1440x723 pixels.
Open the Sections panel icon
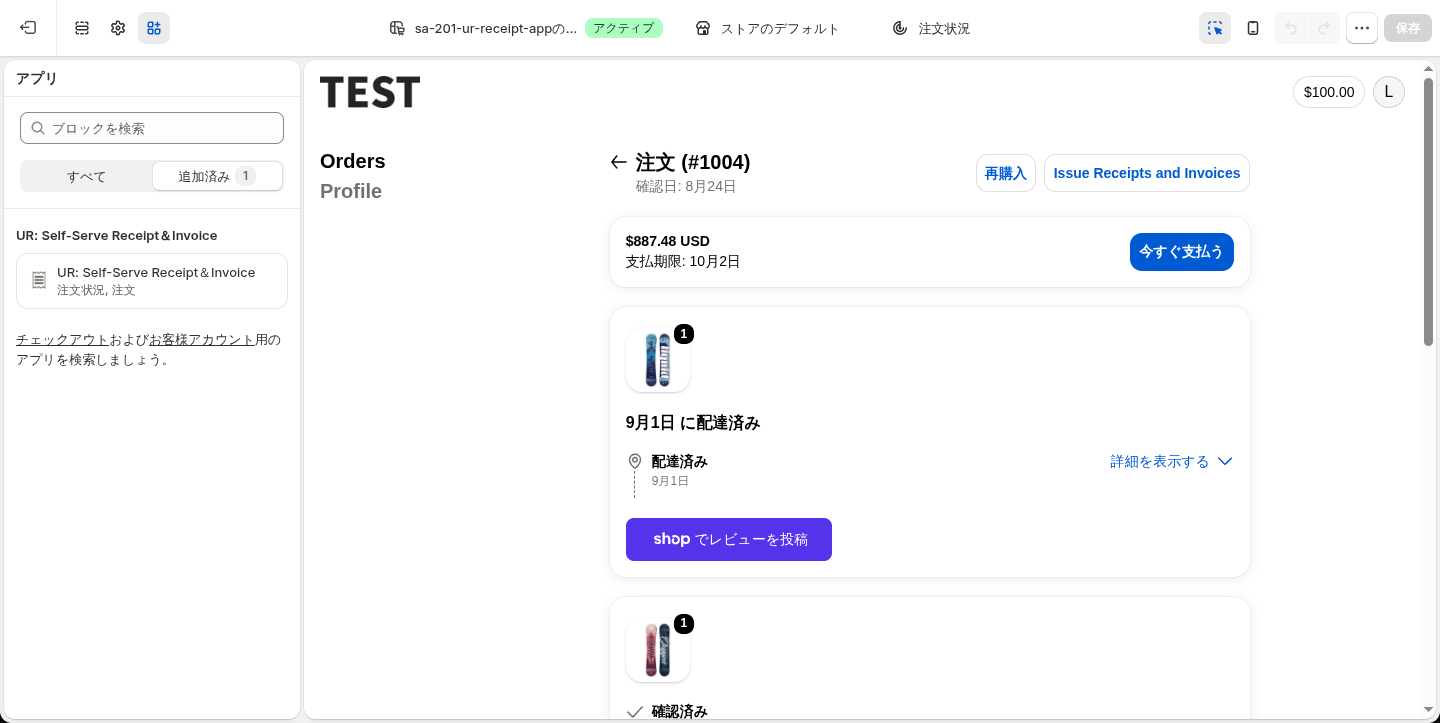82,28
